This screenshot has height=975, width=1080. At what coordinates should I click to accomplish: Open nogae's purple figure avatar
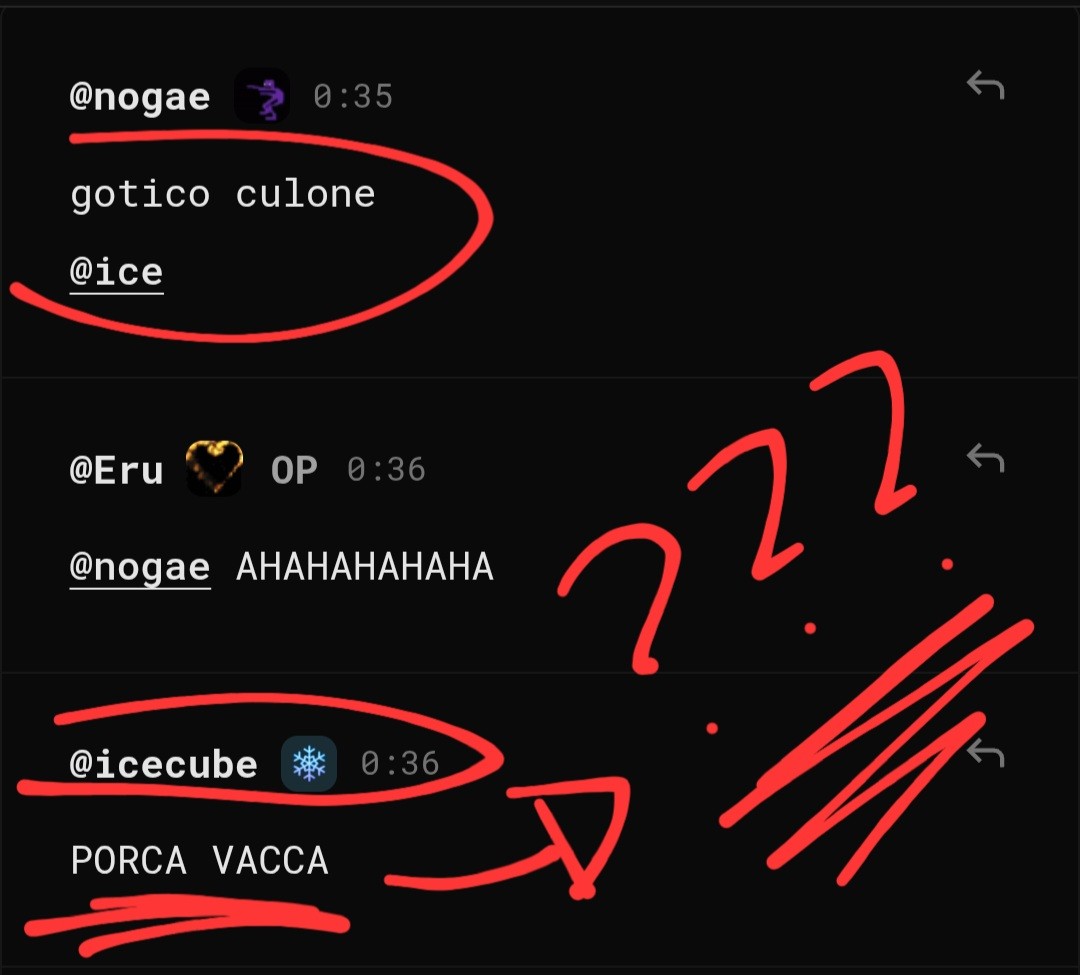[262, 96]
